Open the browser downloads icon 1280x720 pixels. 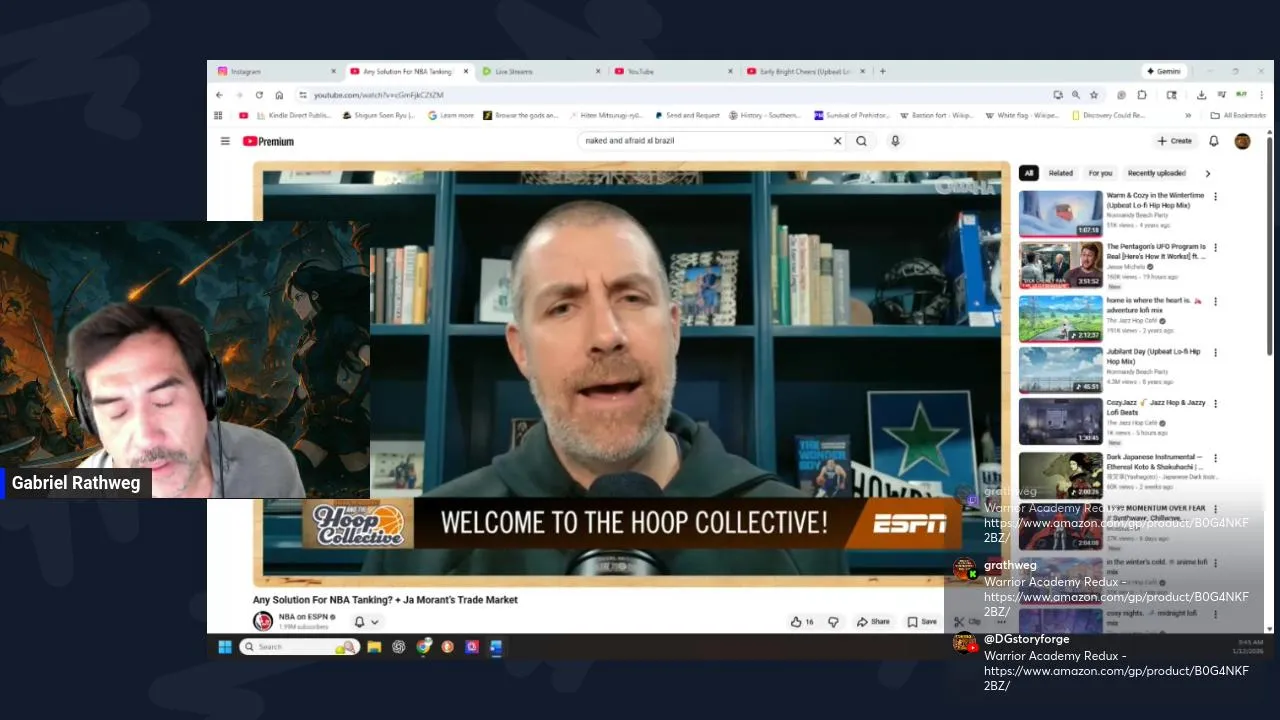[x=1201, y=95]
